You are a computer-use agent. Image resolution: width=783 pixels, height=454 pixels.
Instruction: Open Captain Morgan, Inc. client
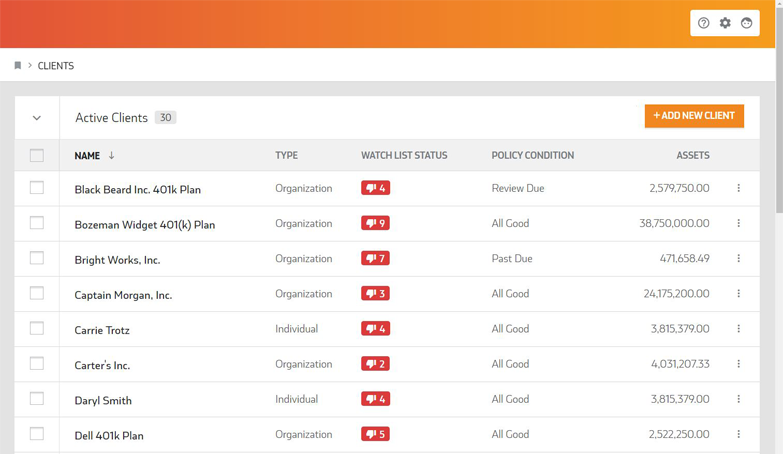tap(123, 295)
